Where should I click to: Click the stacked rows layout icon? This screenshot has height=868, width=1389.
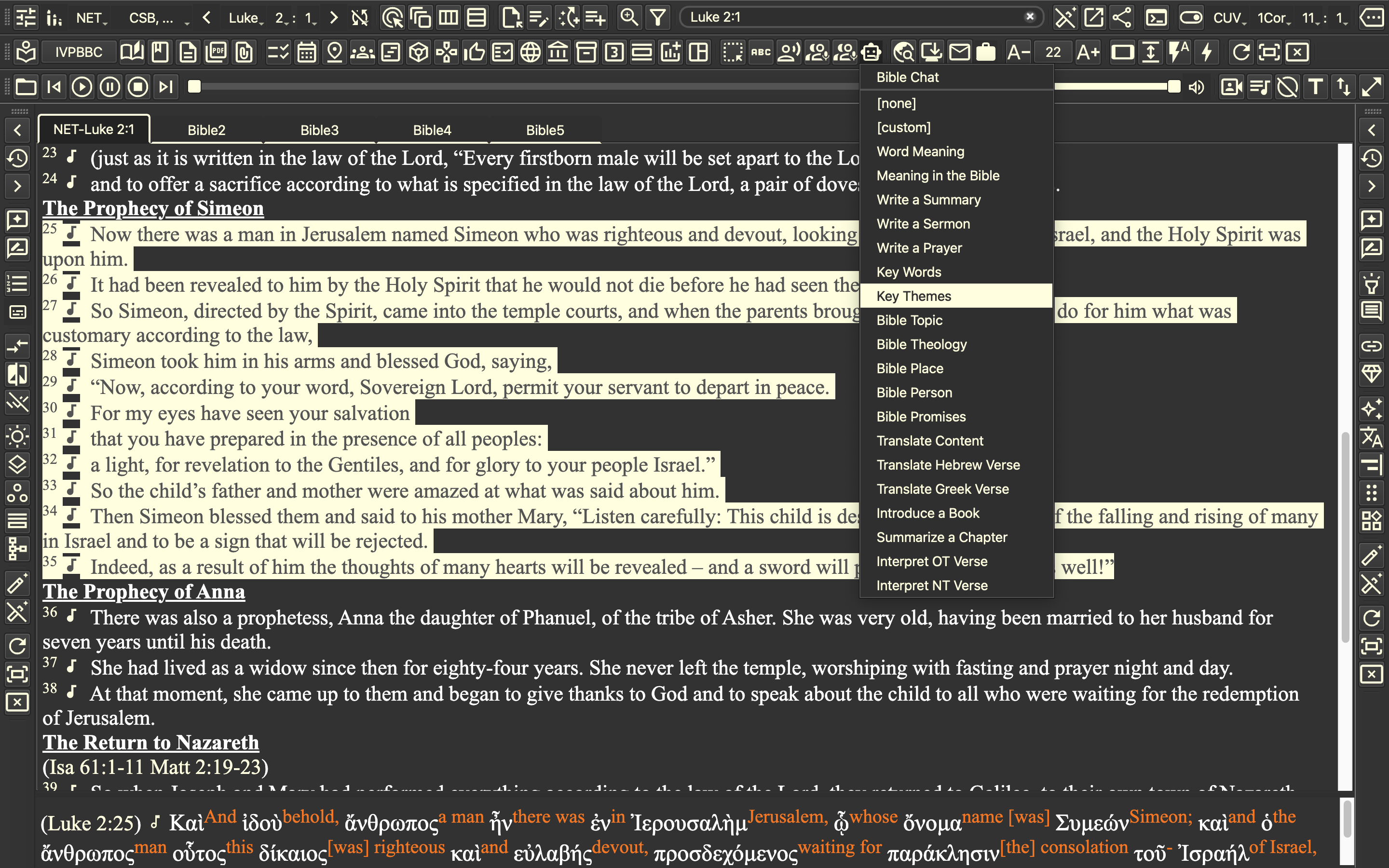tap(477, 18)
